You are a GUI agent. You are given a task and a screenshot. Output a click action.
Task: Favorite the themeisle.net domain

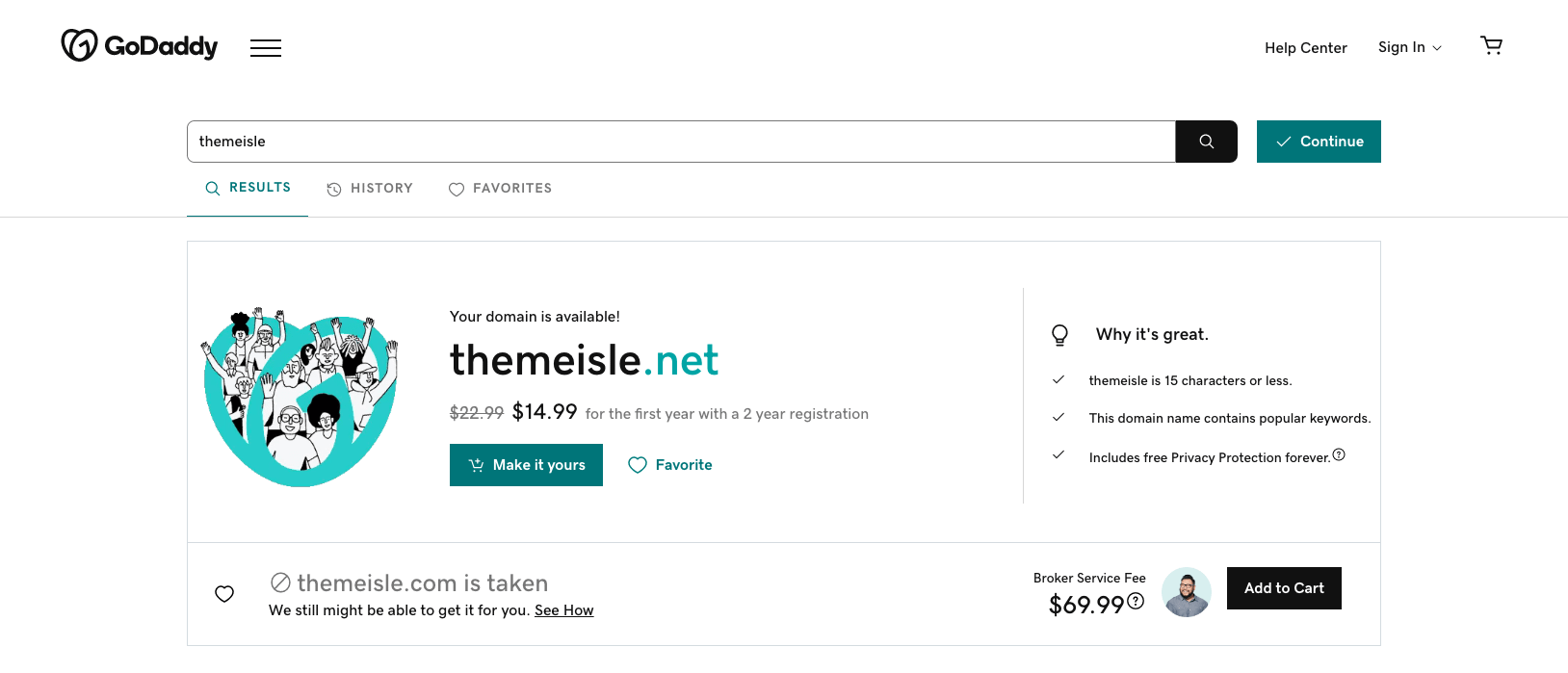pyautogui.click(x=670, y=465)
